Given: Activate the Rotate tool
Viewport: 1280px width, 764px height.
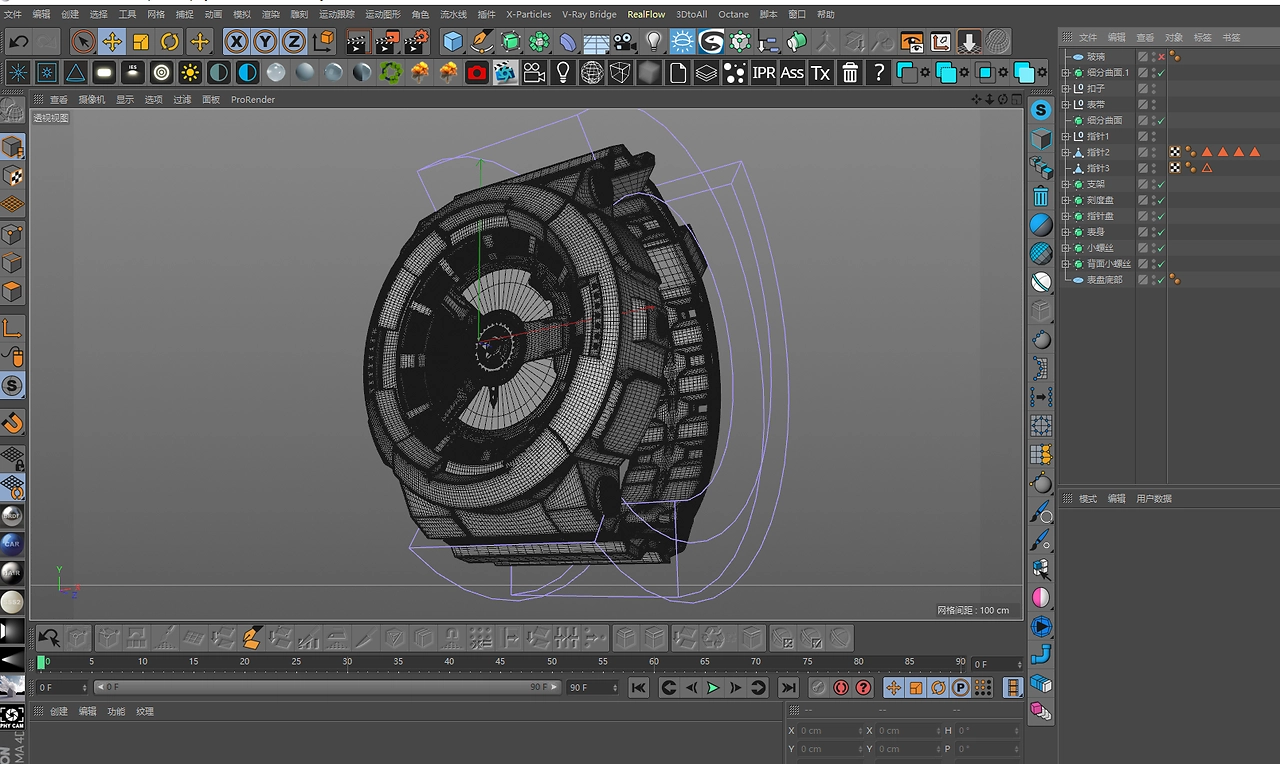Looking at the screenshot, I should [170, 41].
